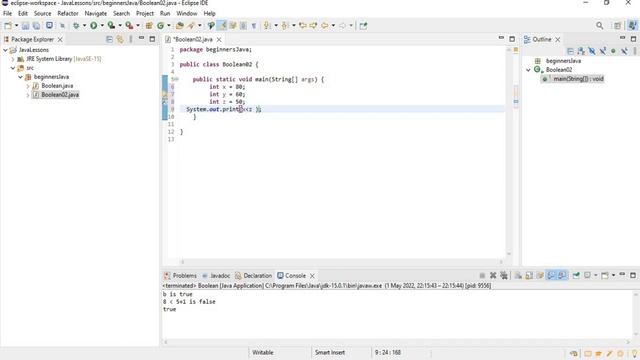Click the Open Perspective icon
The image size is (640, 360).
pos(618,25)
